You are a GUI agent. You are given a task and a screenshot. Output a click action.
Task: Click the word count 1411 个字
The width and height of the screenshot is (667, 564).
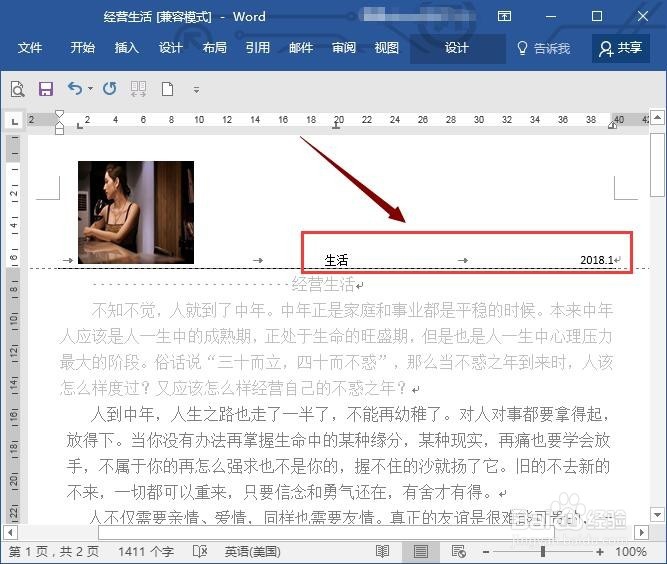pyautogui.click(x=145, y=552)
